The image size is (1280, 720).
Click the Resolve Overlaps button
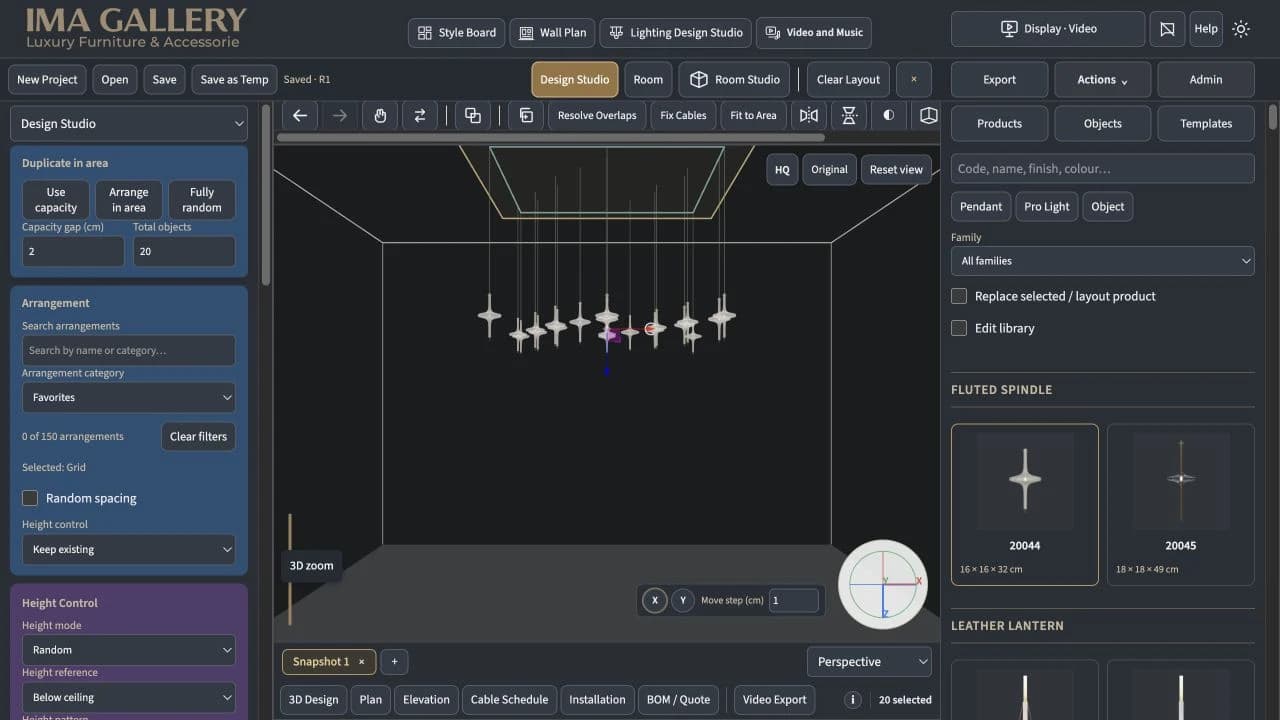(597, 115)
